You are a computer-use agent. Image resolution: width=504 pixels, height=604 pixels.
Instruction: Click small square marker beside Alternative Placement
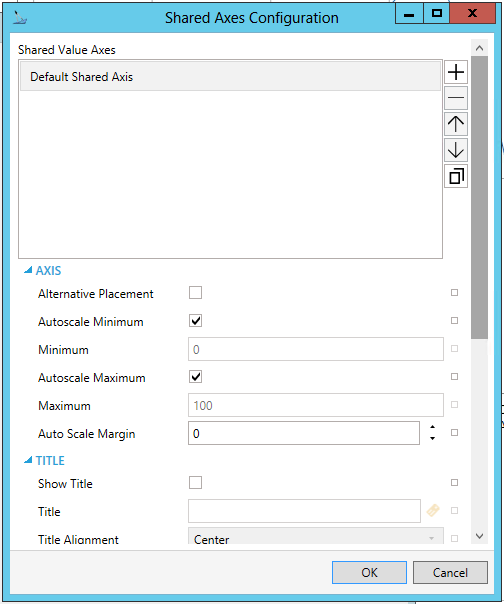(x=454, y=293)
